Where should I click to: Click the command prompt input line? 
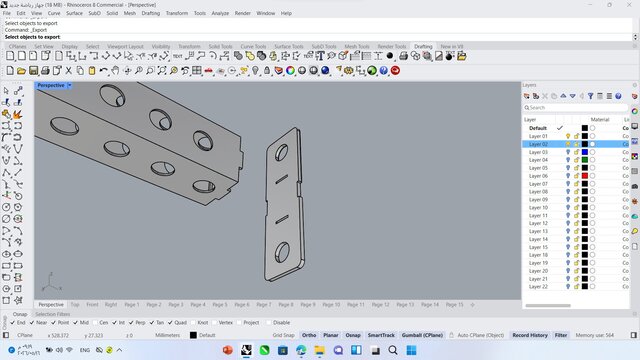(318, 37)
